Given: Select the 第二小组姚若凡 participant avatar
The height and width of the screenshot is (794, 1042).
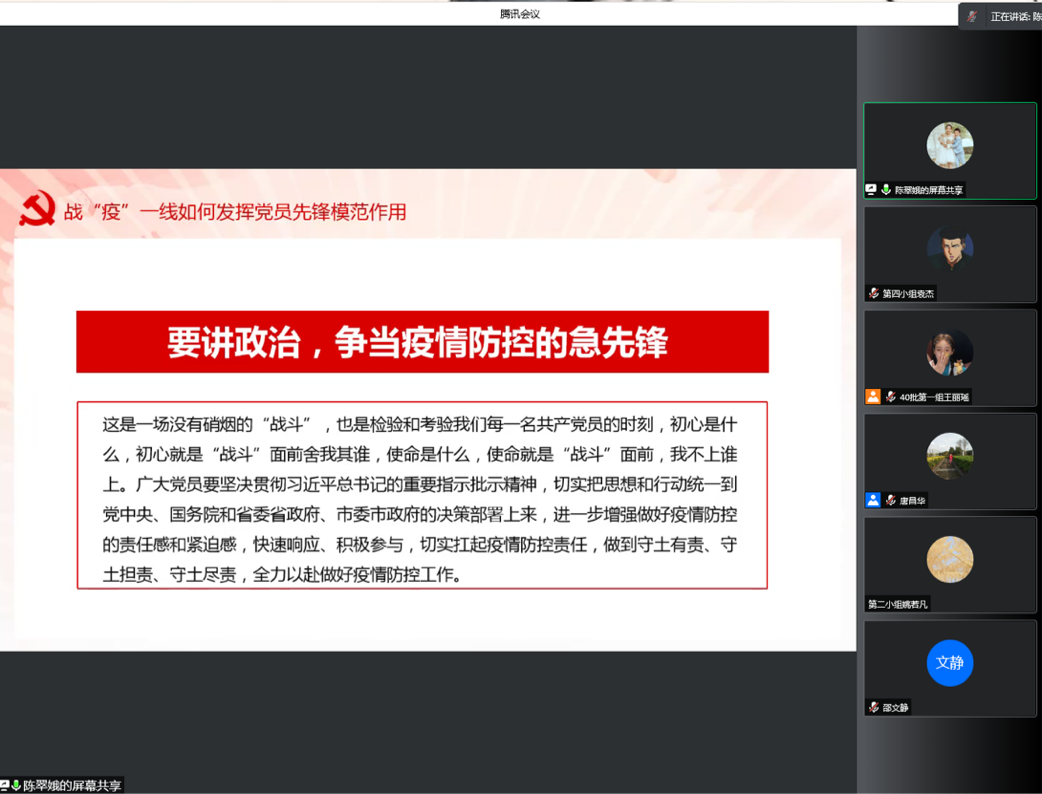Looking at the screenshot, I should [x=949, y=560].
